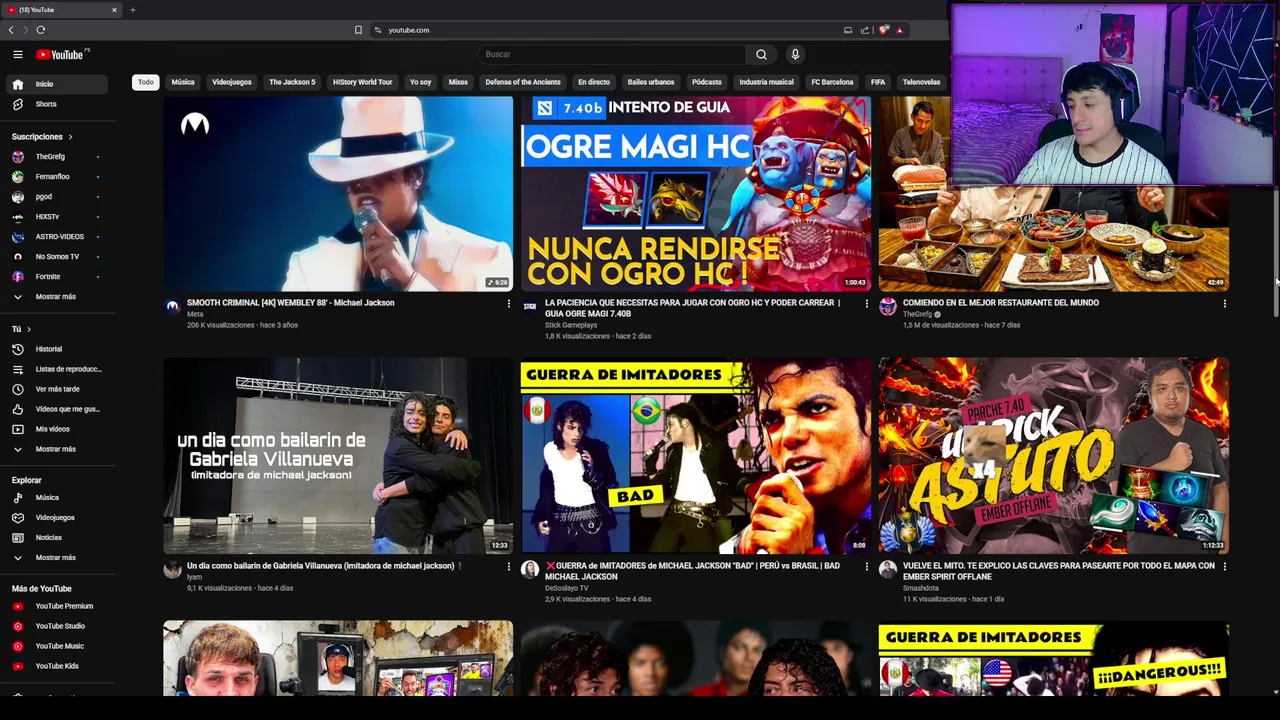This screenshot has width=1280, height=720.
Task: Open Gabriela Villanueva bailarín video thumbnail
Action: (x=338, y=456)
